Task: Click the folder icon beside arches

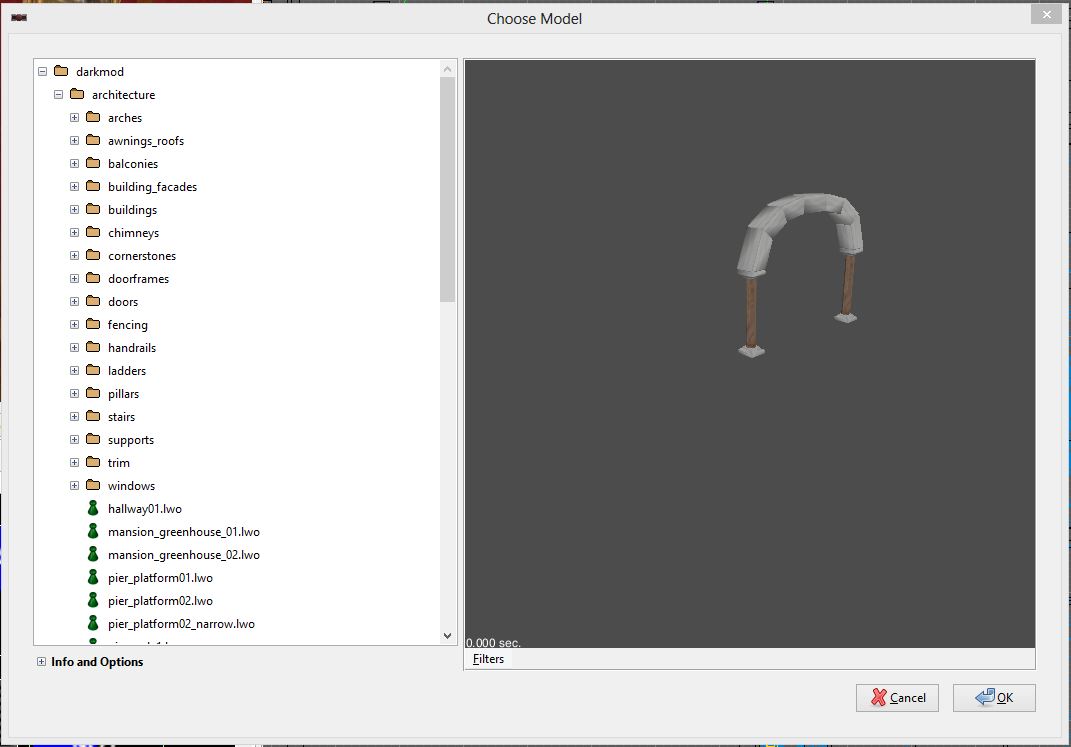Action: point(93,118)
